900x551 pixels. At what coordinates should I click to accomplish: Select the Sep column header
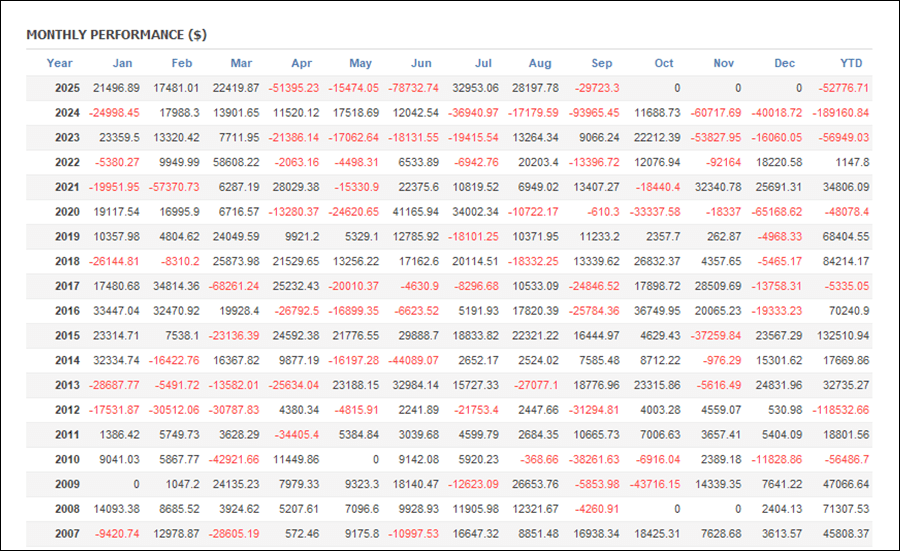601,63
